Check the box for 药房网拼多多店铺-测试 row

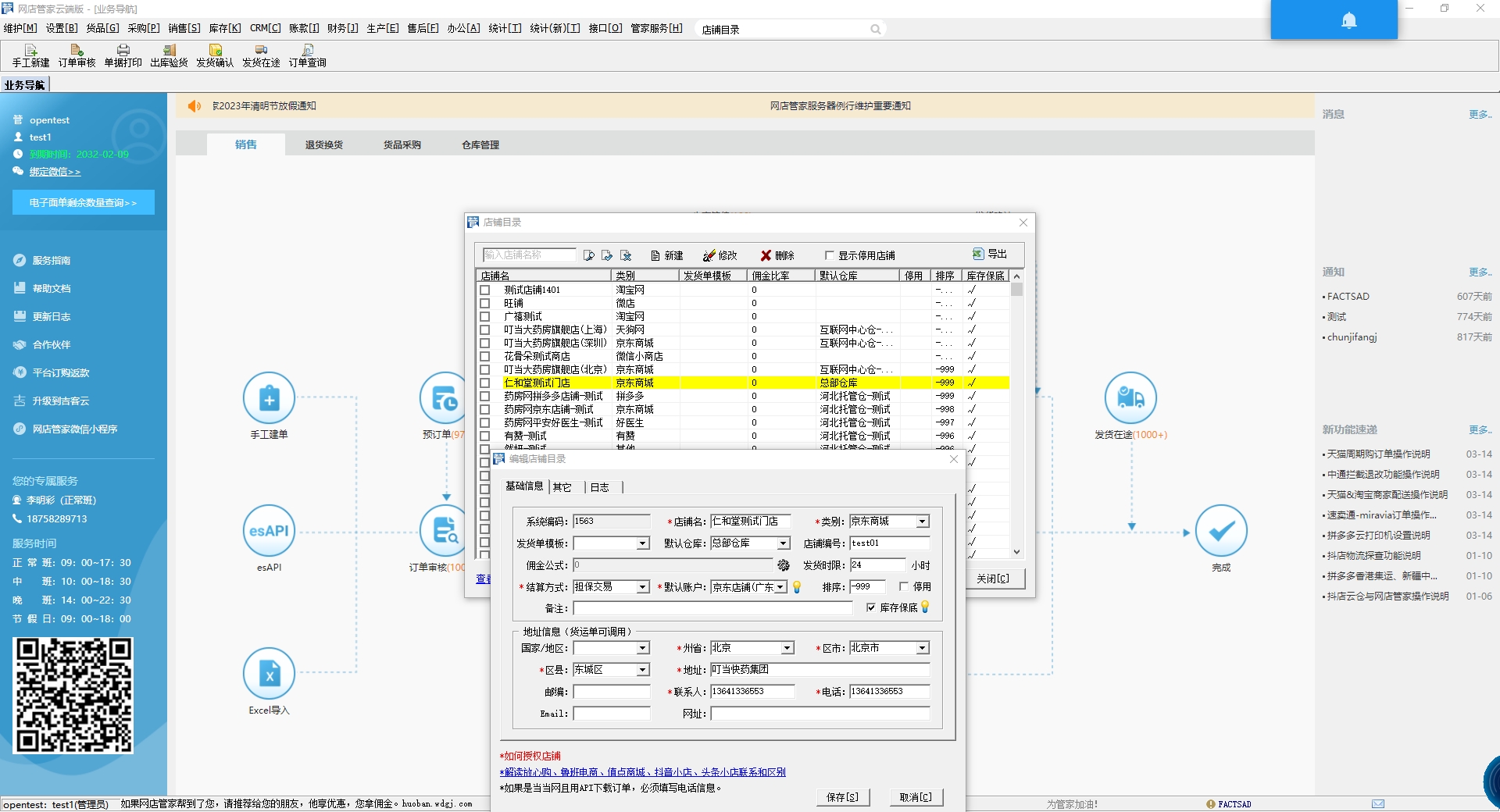pyautogui.click(x=484, y=396)
